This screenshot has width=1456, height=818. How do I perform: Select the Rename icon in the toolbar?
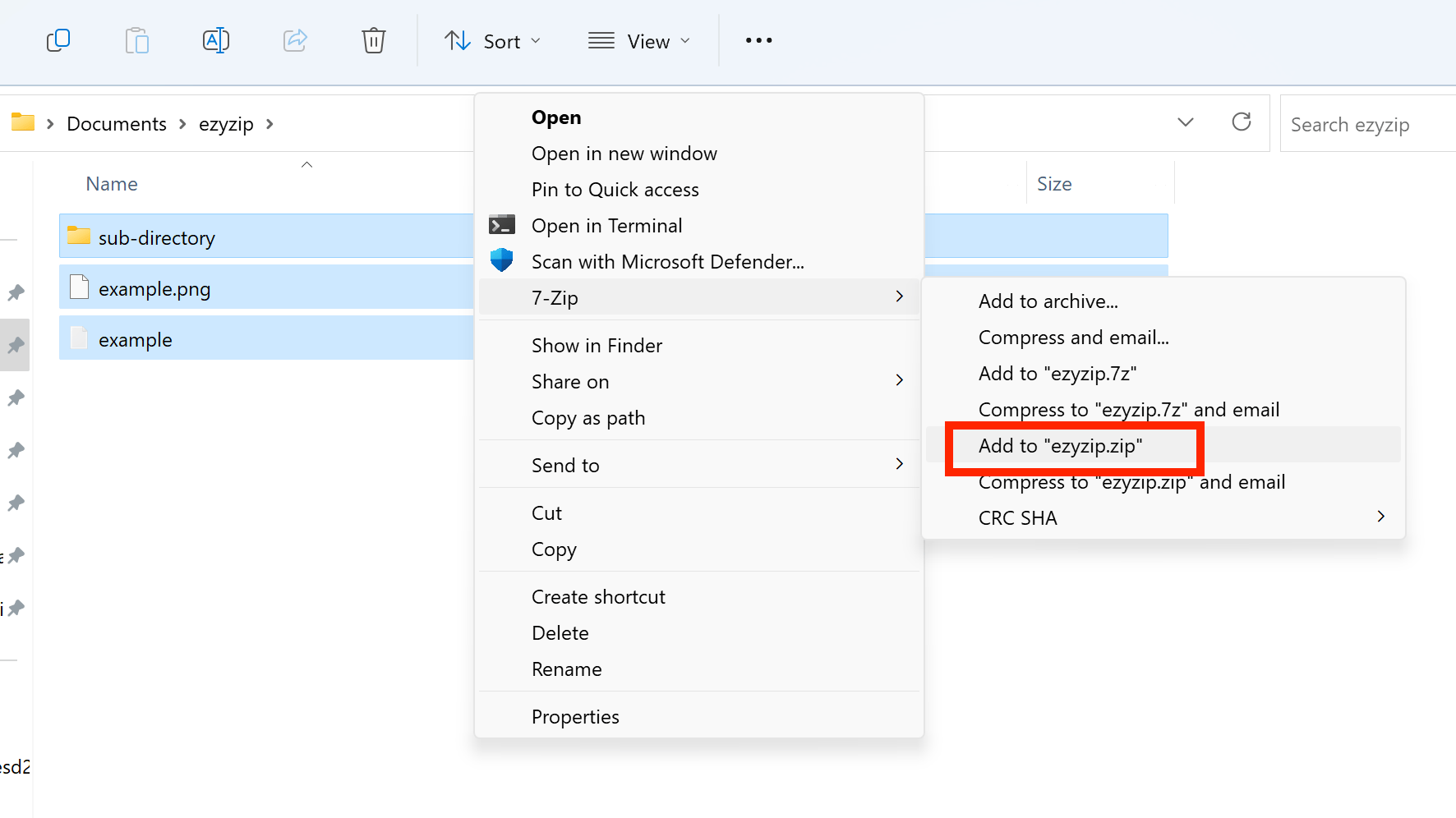(216, 40)
